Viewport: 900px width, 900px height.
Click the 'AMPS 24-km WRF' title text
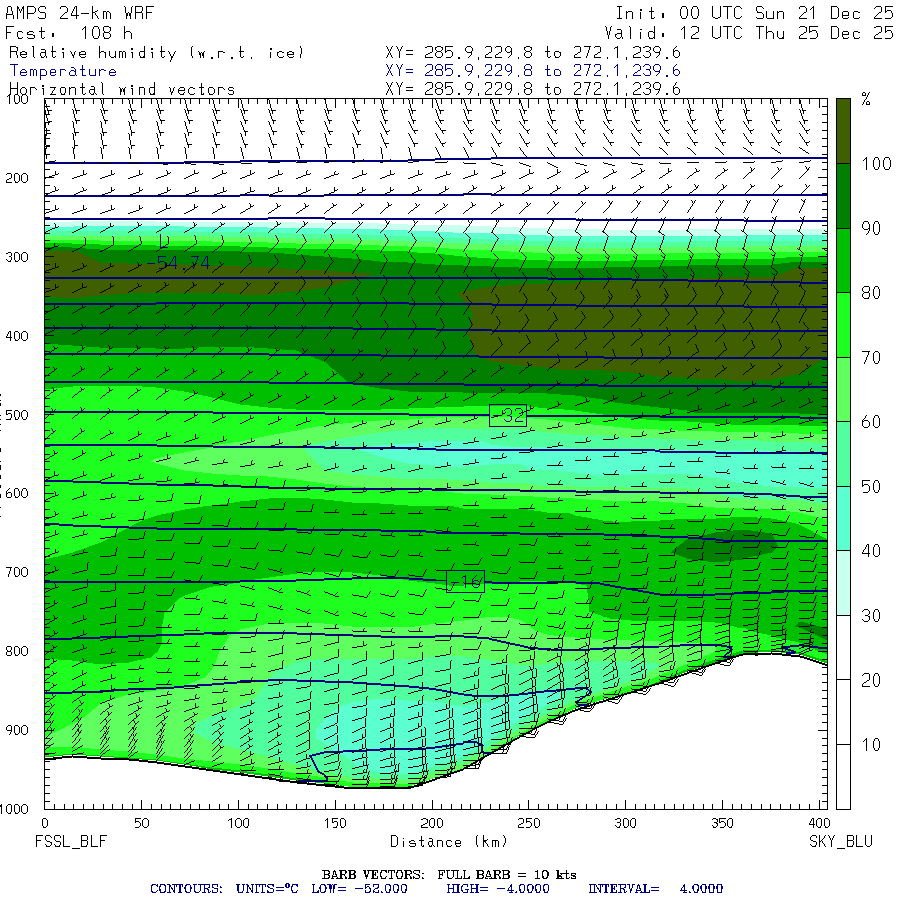click(79, 13)
